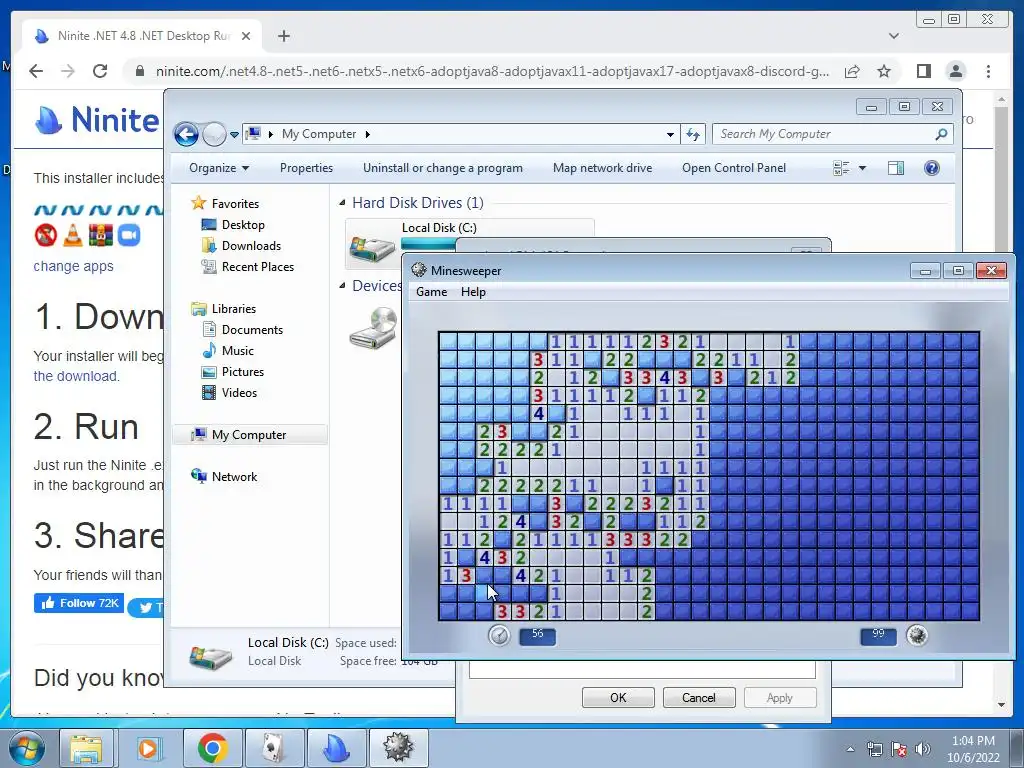1024x768 pixels.
Task: Toggle the Chrome side panel icon
Action: tap(923, 71)
